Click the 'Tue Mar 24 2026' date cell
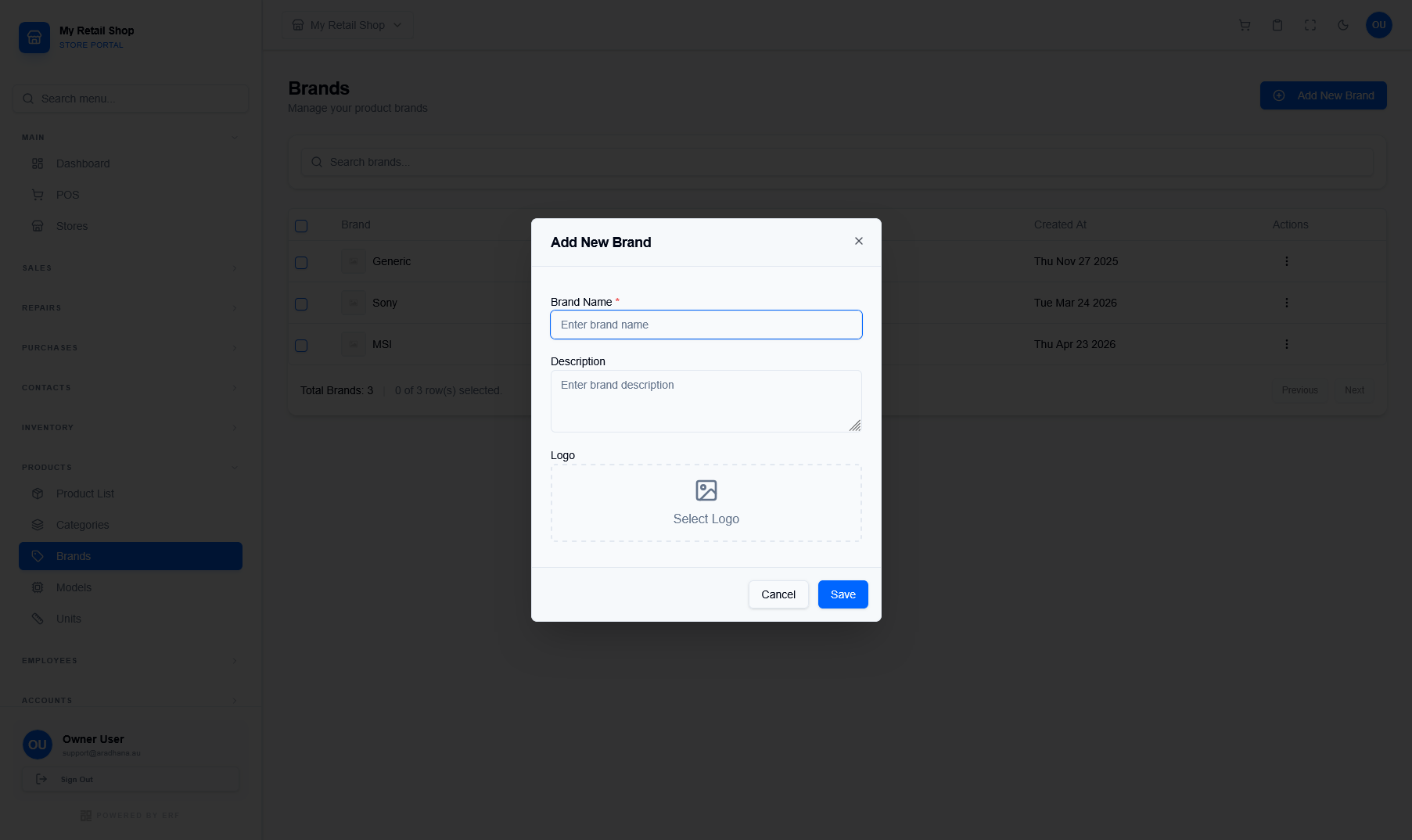 (x=1076, y=303)
